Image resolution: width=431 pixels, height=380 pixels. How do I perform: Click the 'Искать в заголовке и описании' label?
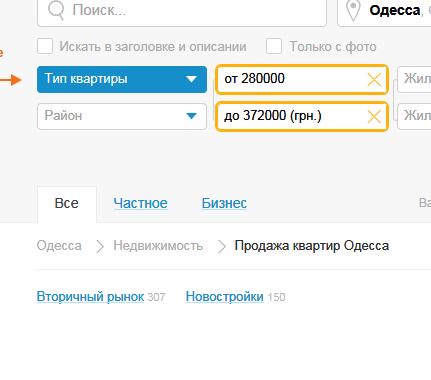point(153,46)
